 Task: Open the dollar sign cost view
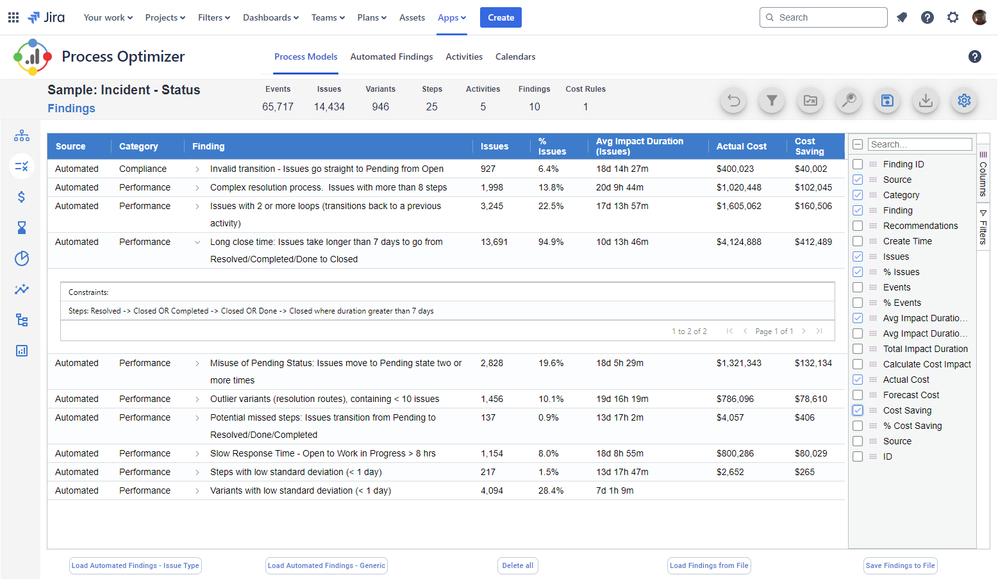[x=22, y=197]
